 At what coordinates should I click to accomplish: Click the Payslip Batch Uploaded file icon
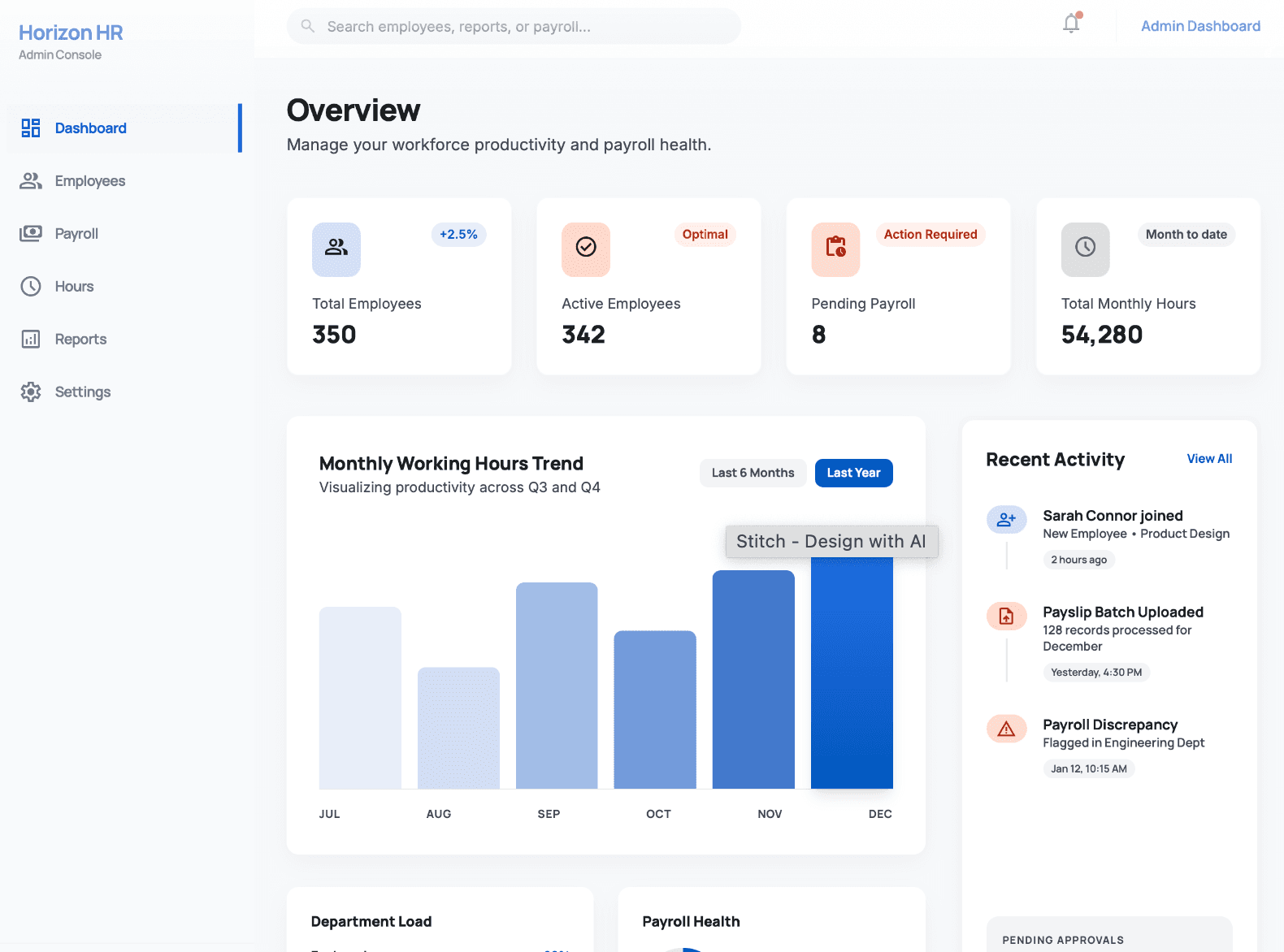1006,616
